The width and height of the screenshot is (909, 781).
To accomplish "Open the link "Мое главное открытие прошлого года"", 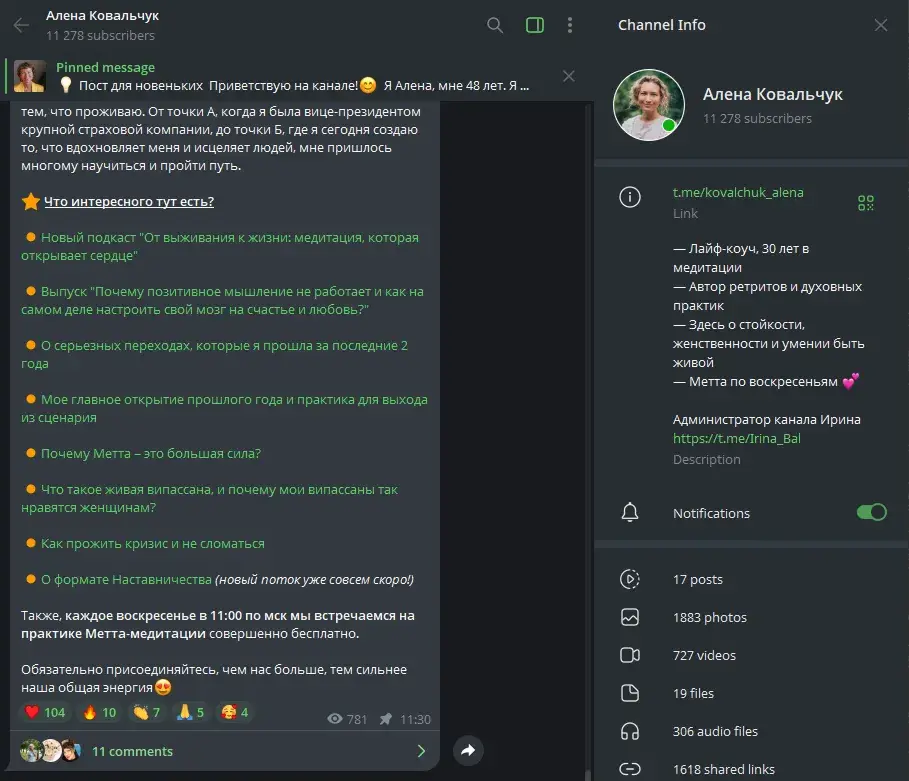I will pyautogui.click(x=224, y=408).
